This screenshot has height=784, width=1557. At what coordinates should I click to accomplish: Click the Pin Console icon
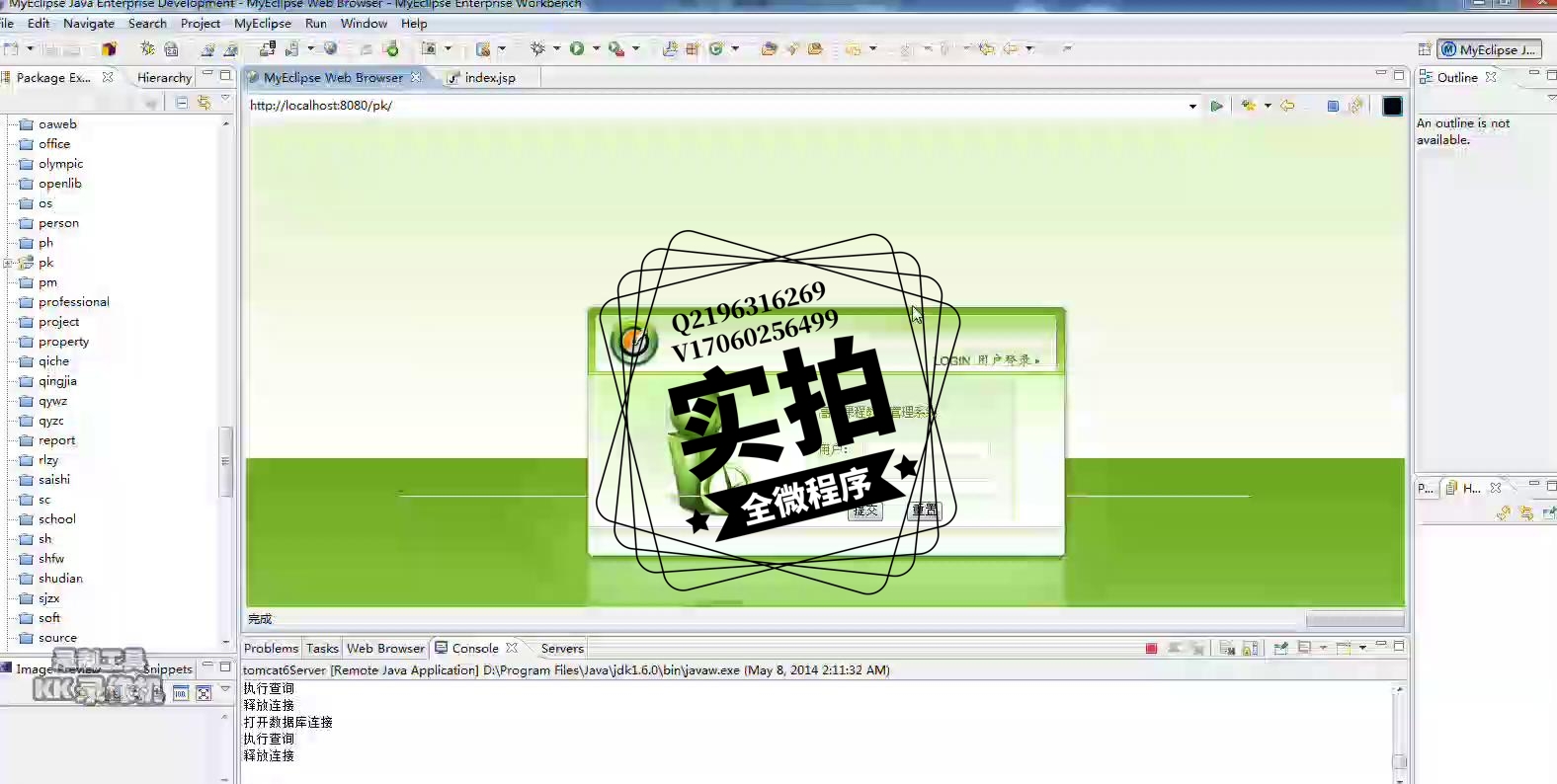[x=1280, y=648]
